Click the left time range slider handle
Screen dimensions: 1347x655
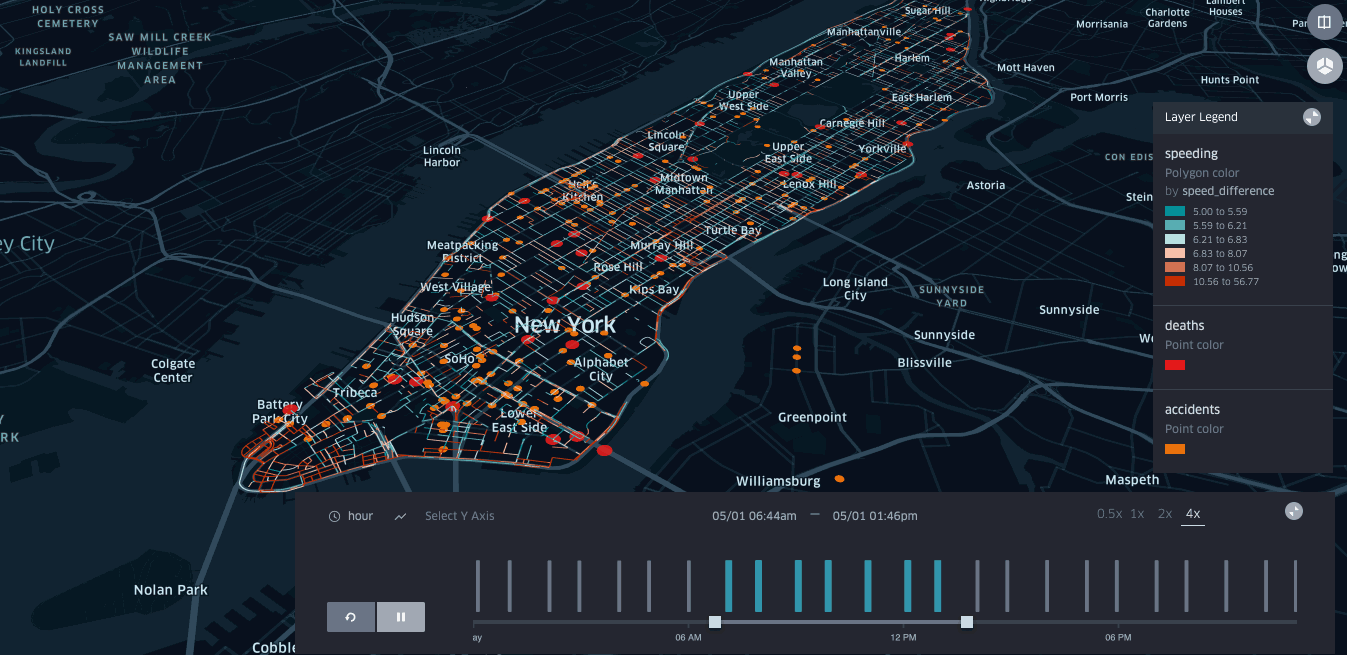tap(715, 622)
